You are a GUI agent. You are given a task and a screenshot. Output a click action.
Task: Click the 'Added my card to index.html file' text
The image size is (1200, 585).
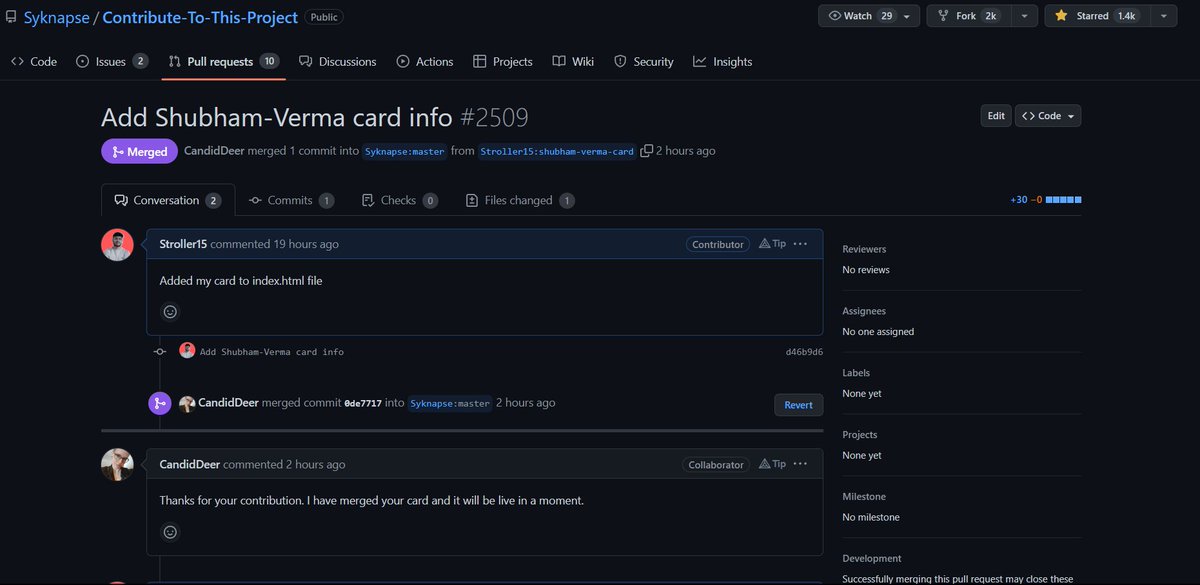coord(241,280)
